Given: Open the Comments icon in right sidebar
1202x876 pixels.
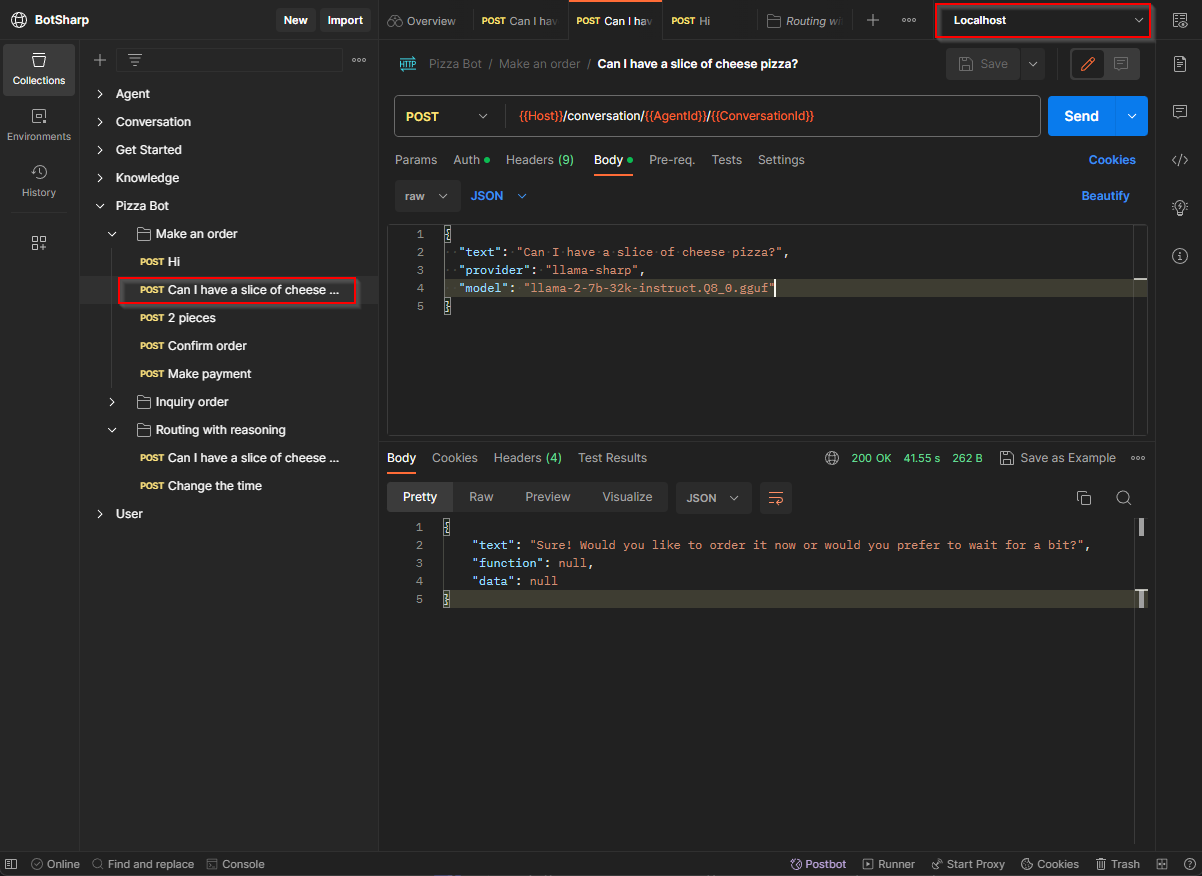Looking at the screenshot, I should click(x=1180, y=111).
